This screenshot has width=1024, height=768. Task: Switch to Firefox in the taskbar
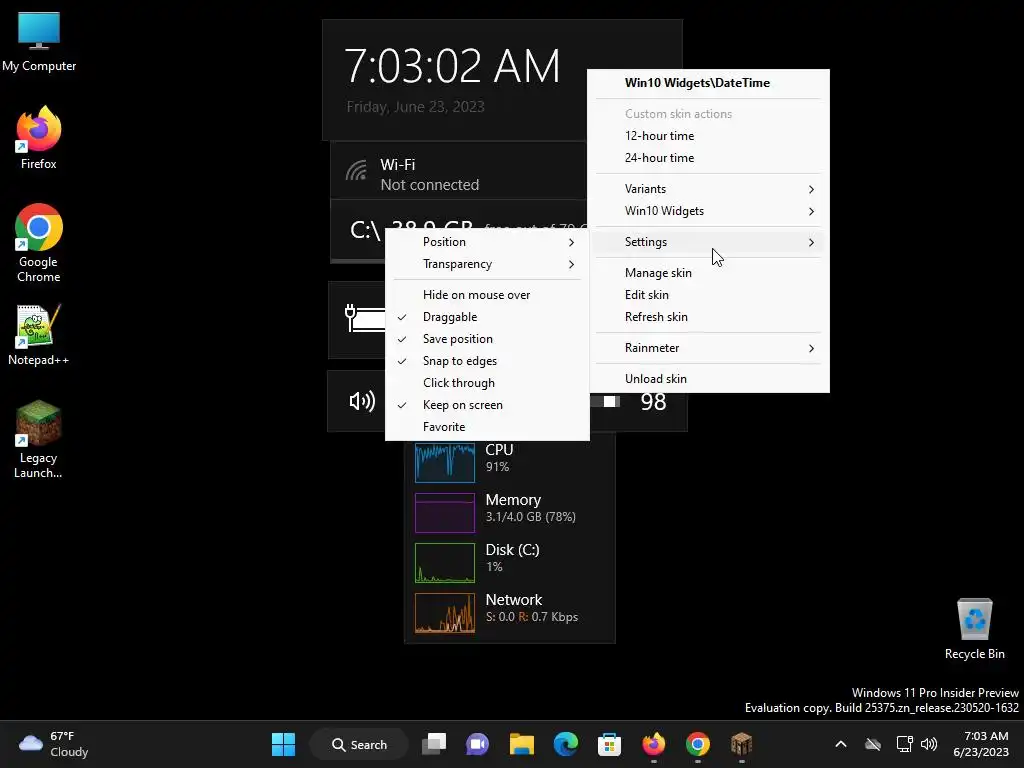point(654,744)
